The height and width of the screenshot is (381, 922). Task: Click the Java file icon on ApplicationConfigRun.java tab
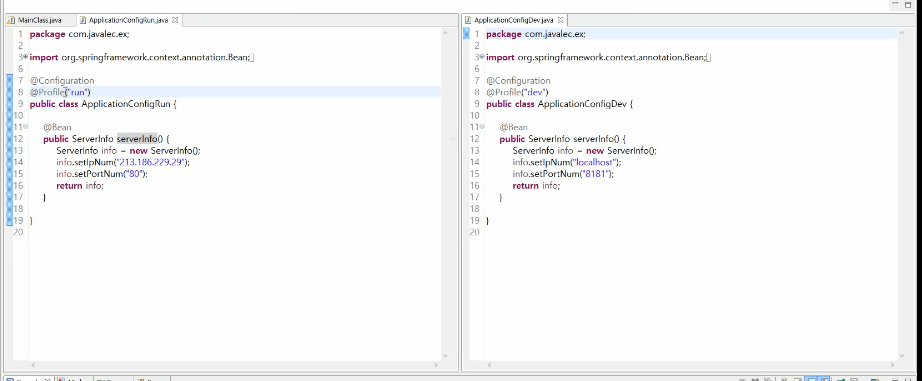click(x=83, y=20)
